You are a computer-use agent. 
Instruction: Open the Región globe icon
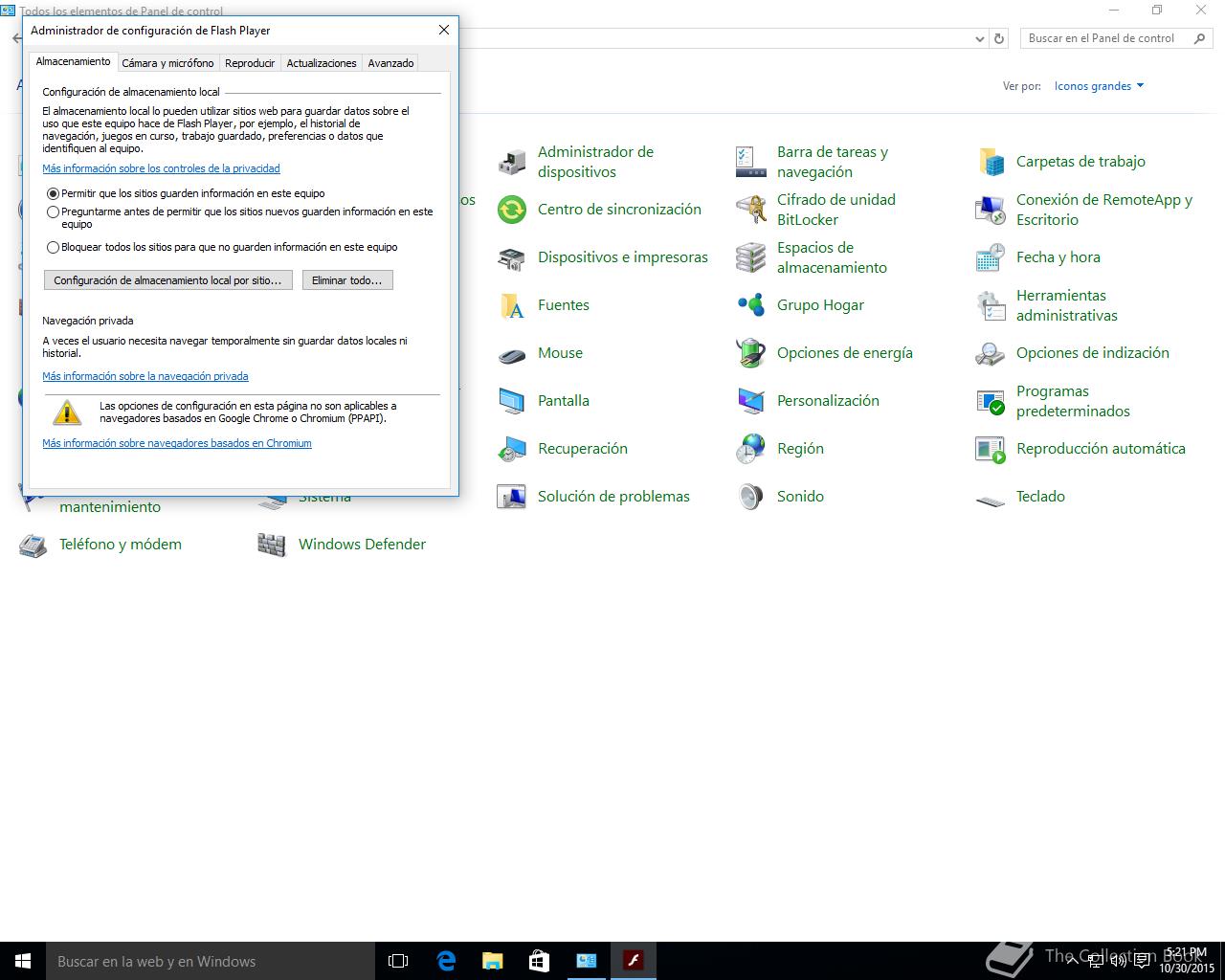pos(751,449)
